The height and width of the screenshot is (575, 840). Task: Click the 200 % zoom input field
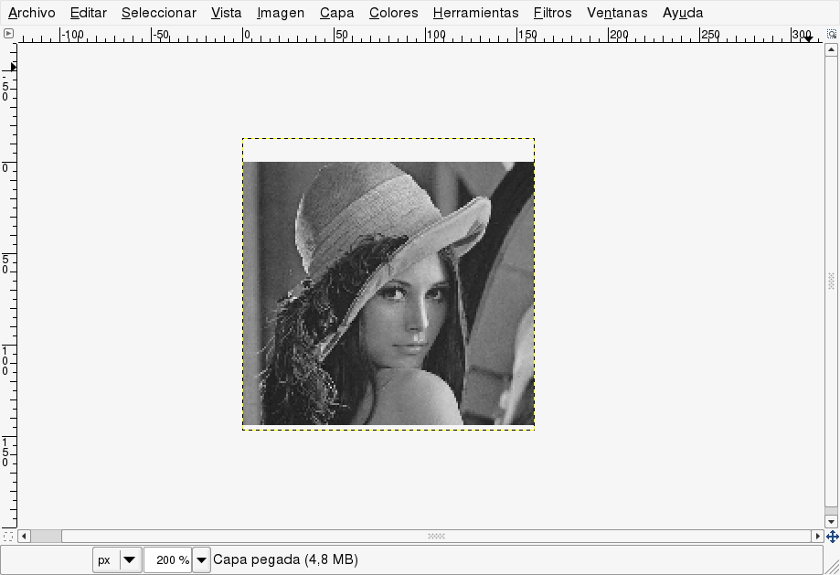pyautogui.click(x=168, y=560)
